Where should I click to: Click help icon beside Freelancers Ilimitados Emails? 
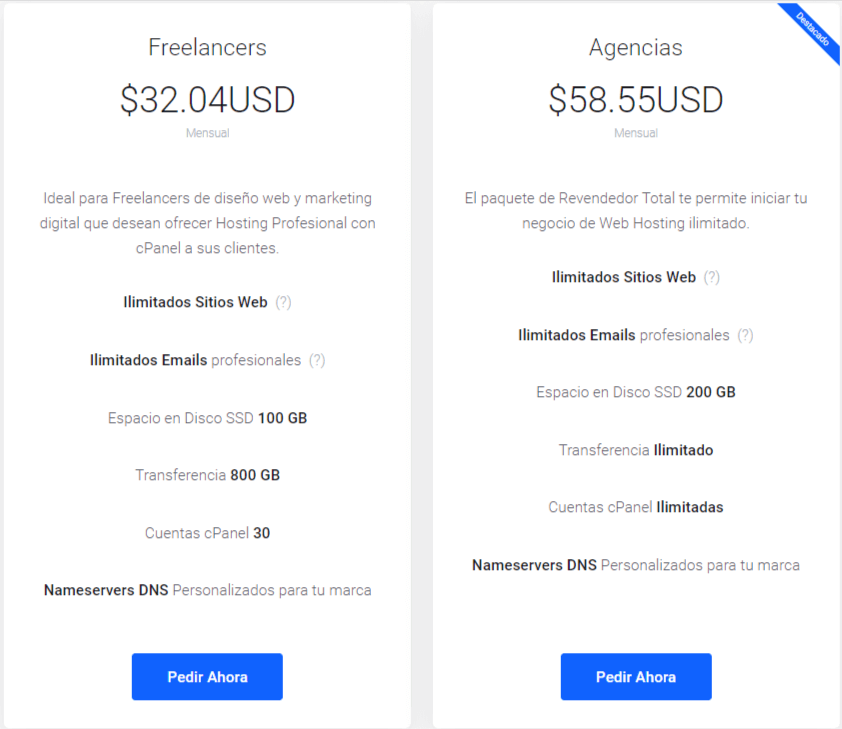(x=317, y=360)
